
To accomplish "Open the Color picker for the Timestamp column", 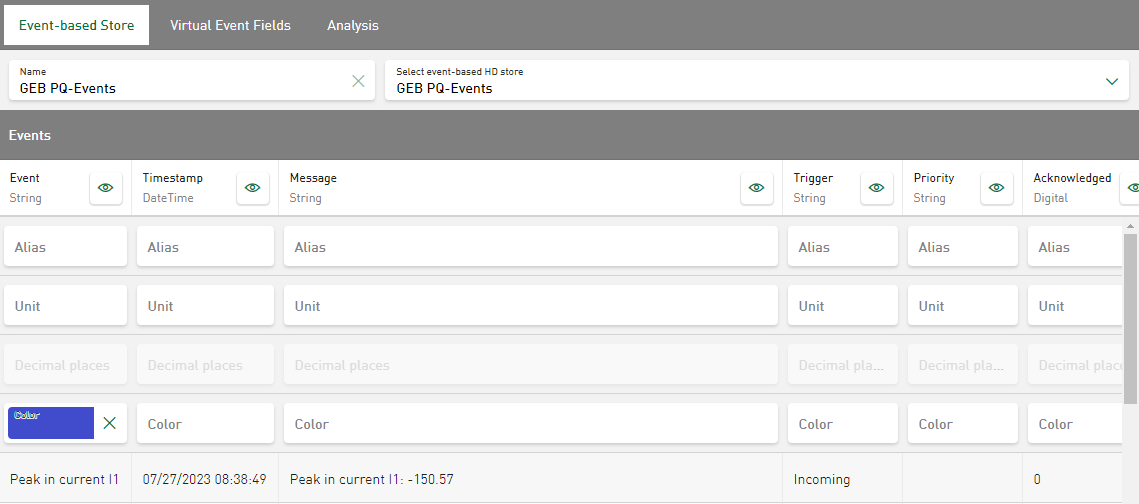I will point(205,424).
